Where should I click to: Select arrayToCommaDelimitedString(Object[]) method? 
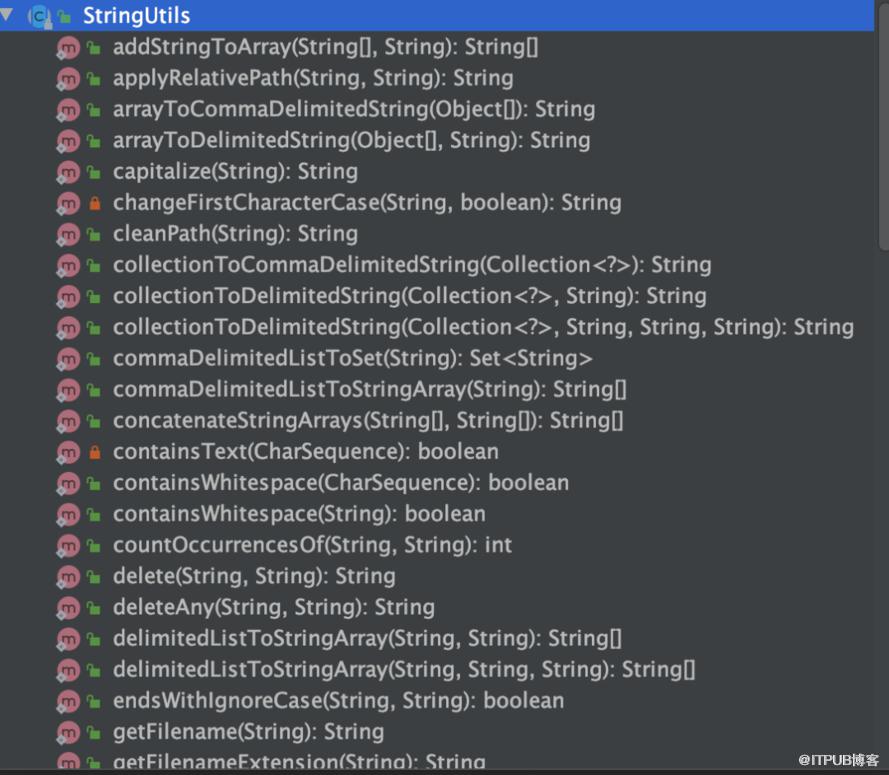pyautogui.click(x=354, y=109)
